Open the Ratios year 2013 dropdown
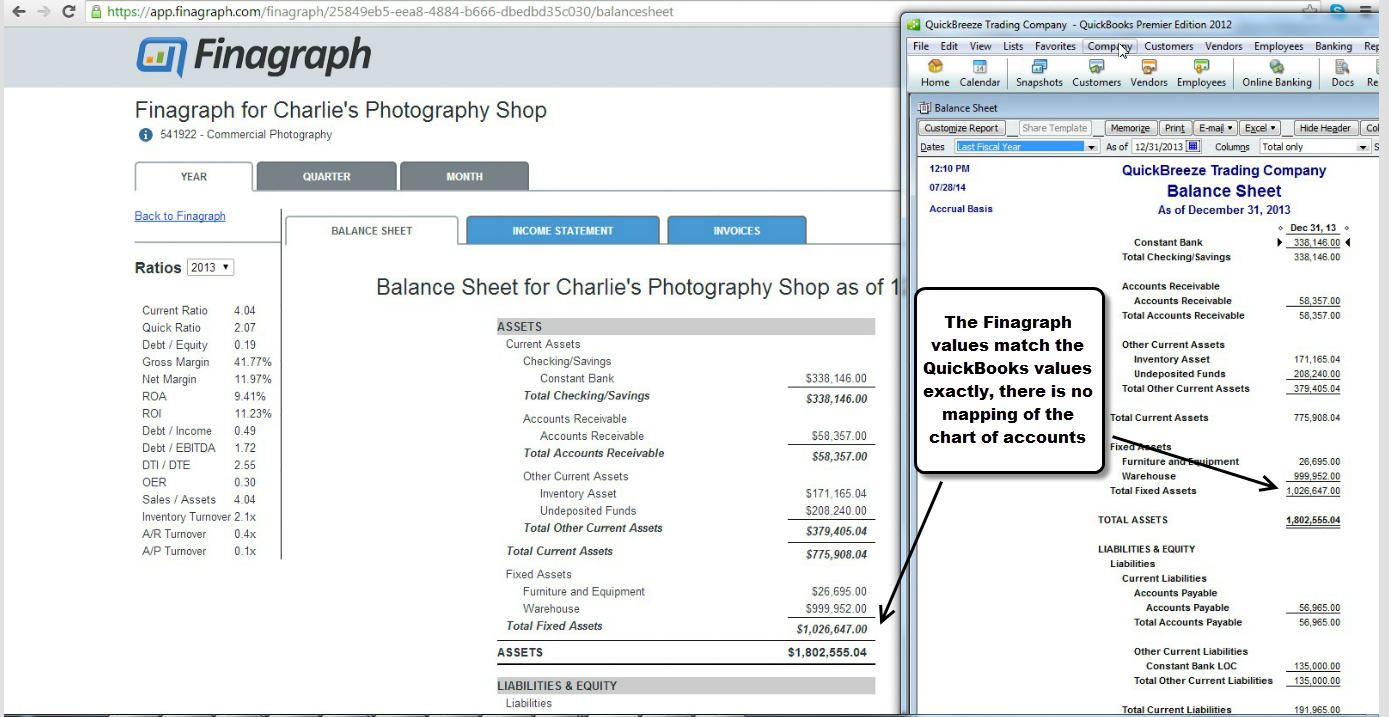 pos(210,267)
